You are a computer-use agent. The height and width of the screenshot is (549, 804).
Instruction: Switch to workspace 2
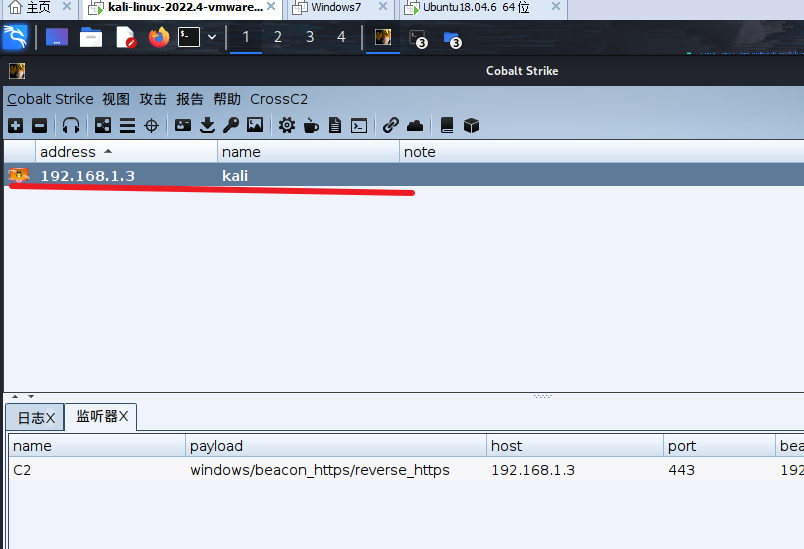(277, 37)
